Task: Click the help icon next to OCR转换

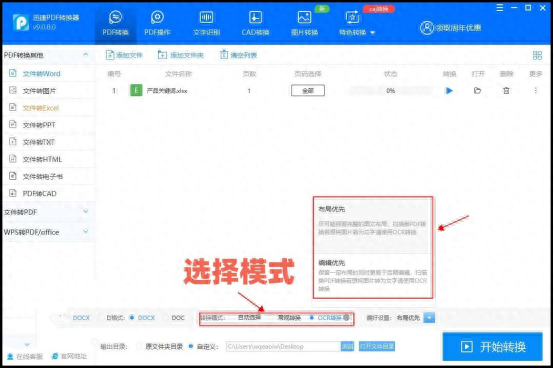Action: click(x=346, y=317)
